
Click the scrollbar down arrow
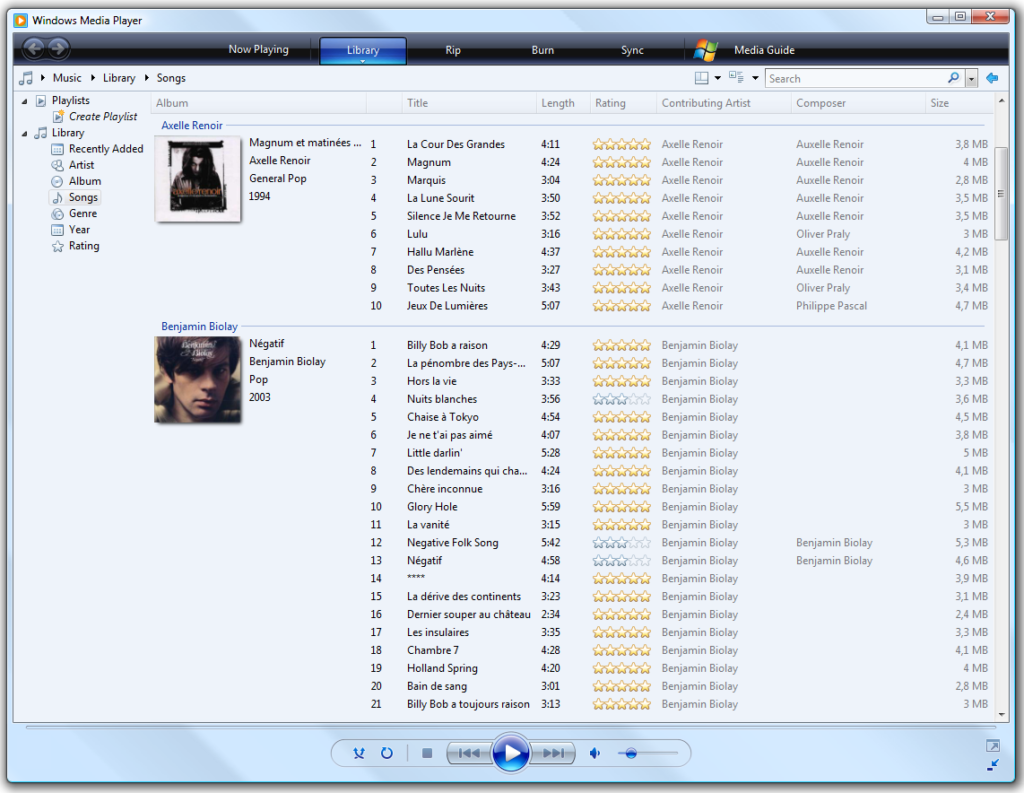coord(1002,714)
